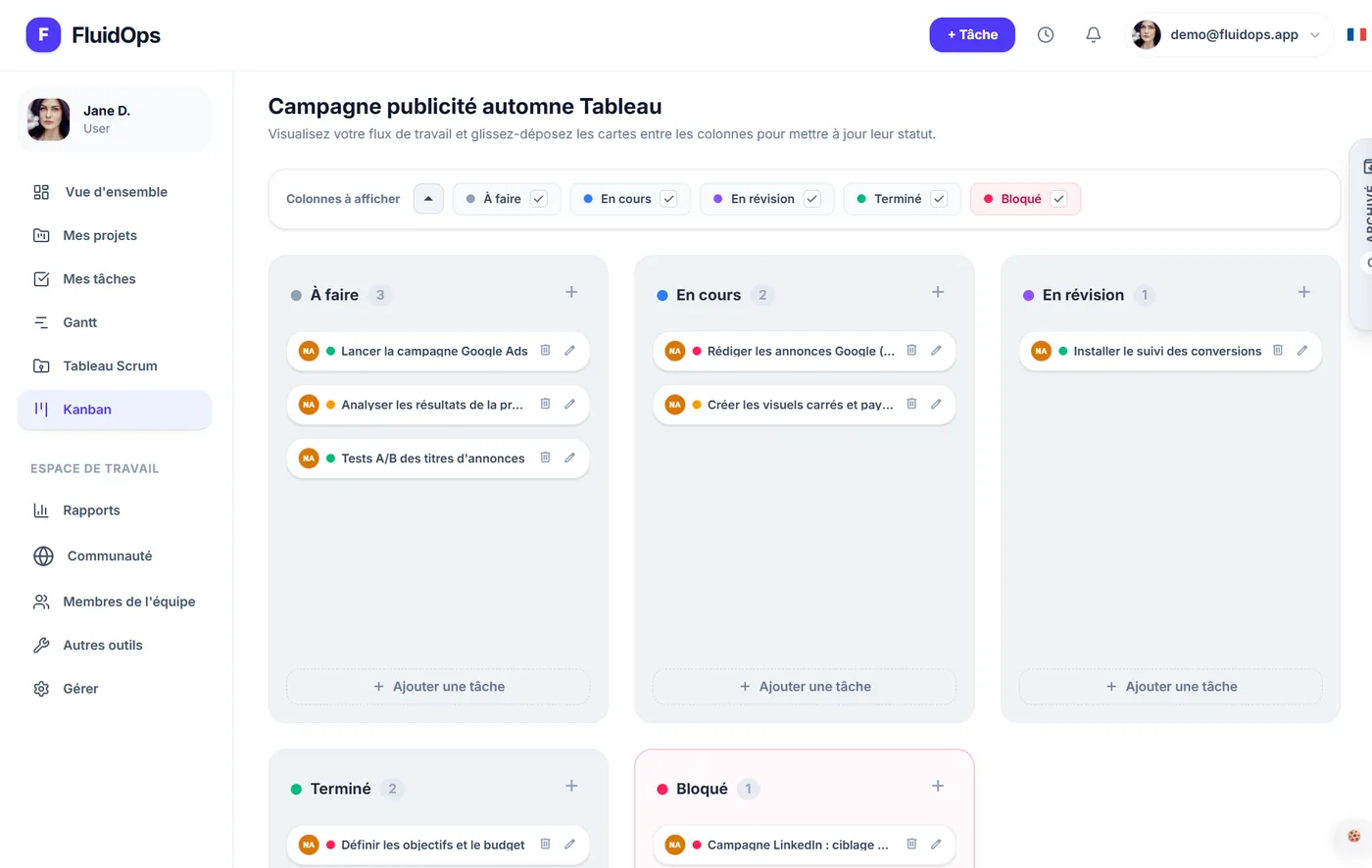The height and width of the screenshot is (868, 1372).
Task: Edit task Installer le suivi des conversions
Action: (1302, 351)
